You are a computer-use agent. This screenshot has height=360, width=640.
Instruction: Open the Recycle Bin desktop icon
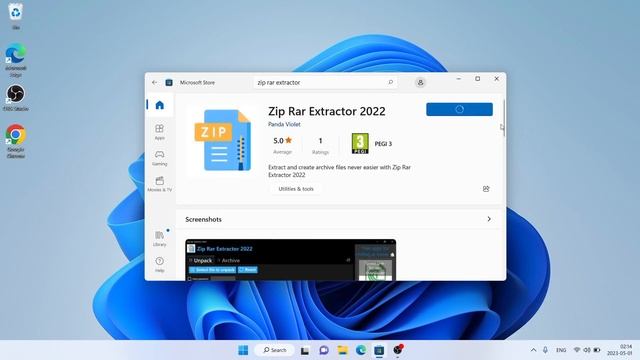[16, 16]
